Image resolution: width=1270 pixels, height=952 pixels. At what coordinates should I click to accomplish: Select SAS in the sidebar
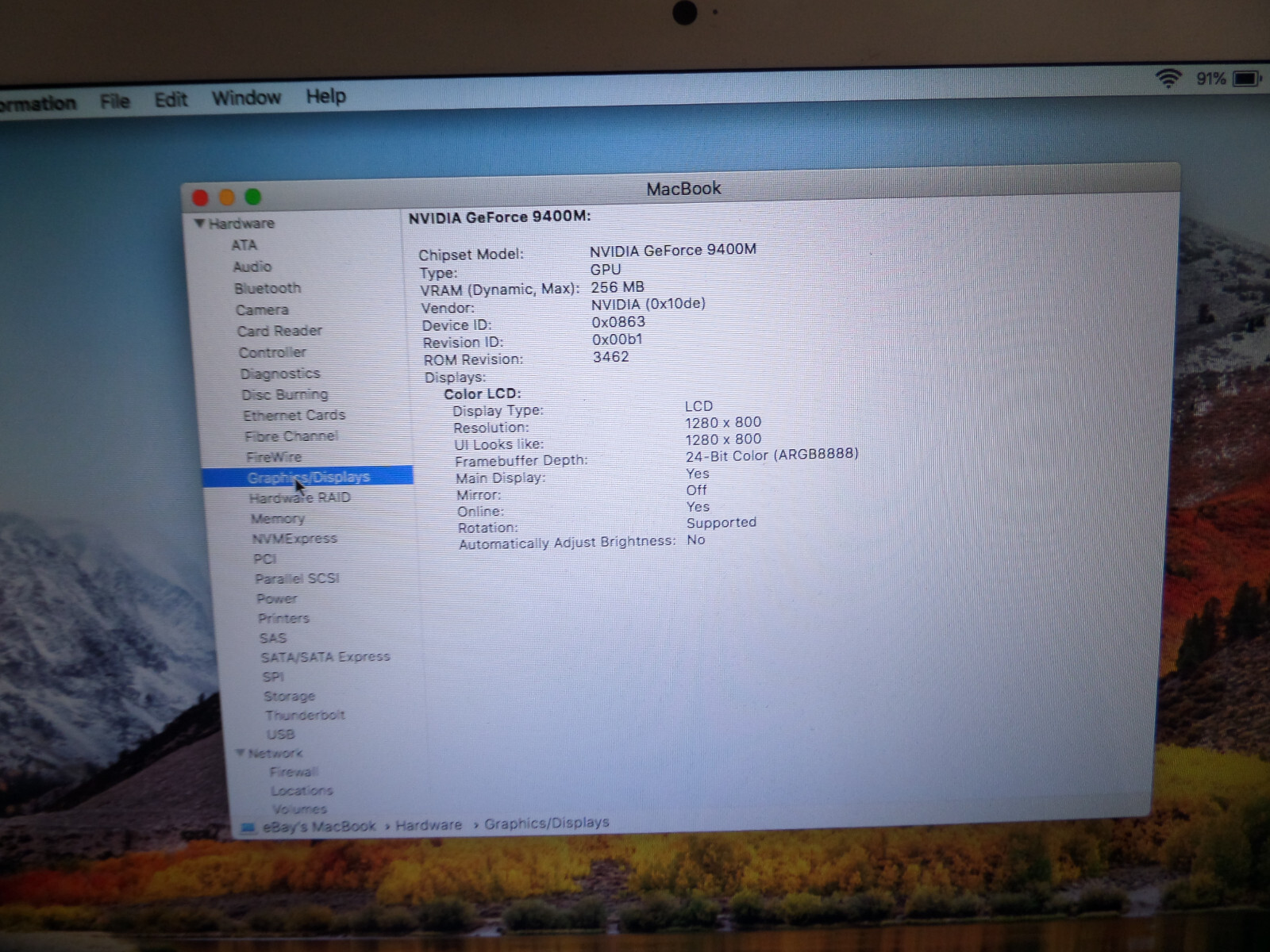tap(273, 638)
